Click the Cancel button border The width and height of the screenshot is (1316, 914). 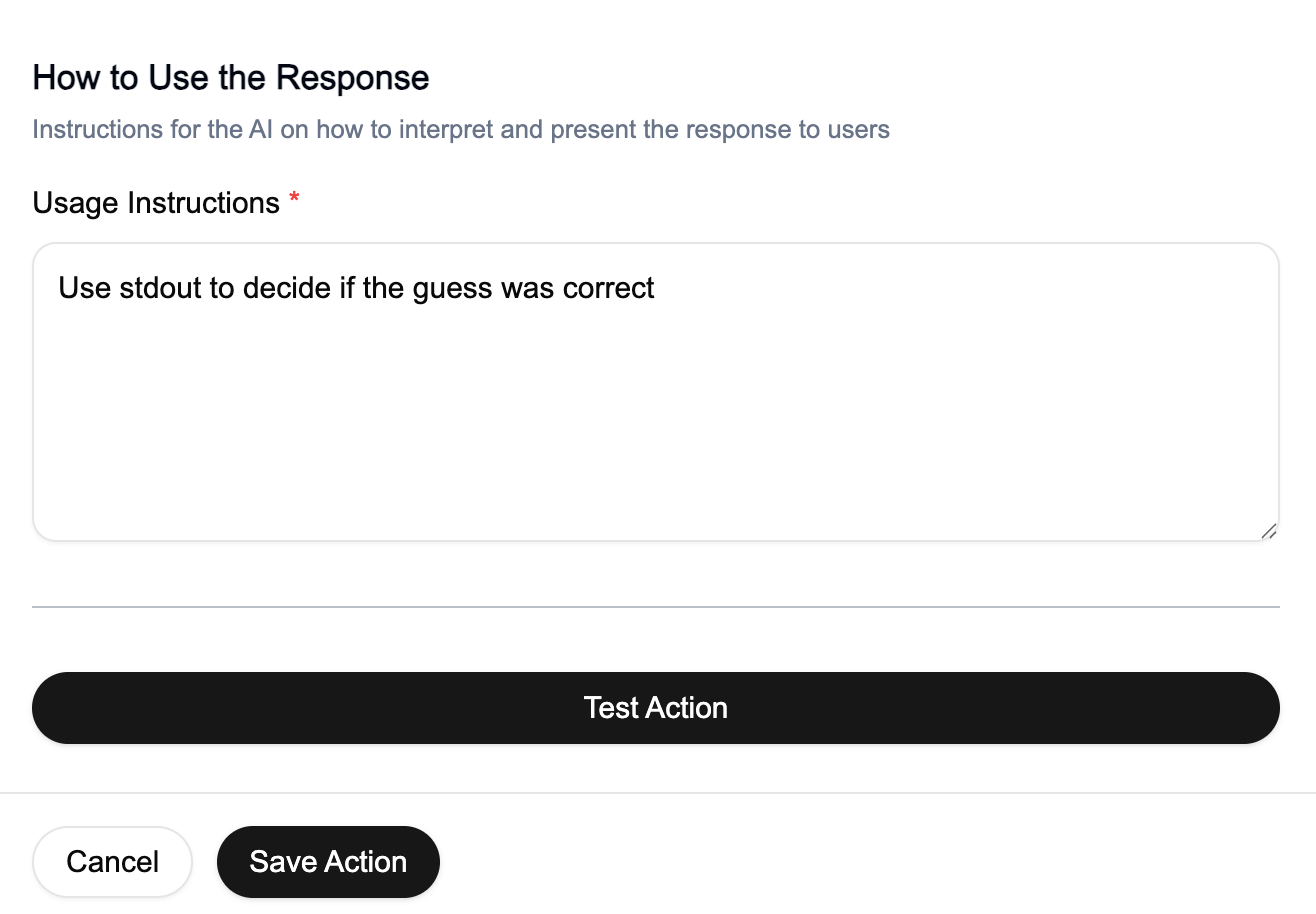point(112,826)
